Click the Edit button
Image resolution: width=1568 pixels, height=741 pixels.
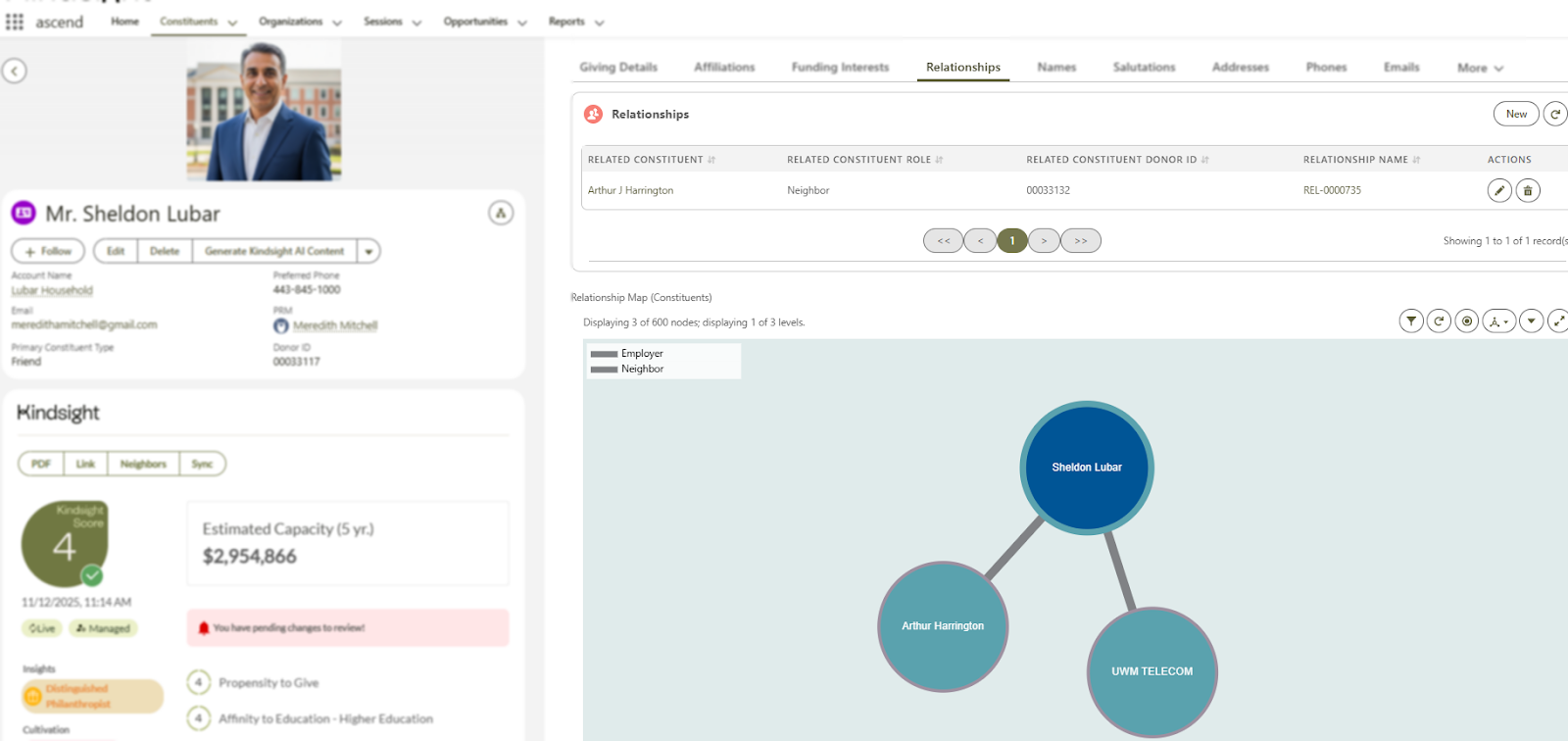point(116,251)
